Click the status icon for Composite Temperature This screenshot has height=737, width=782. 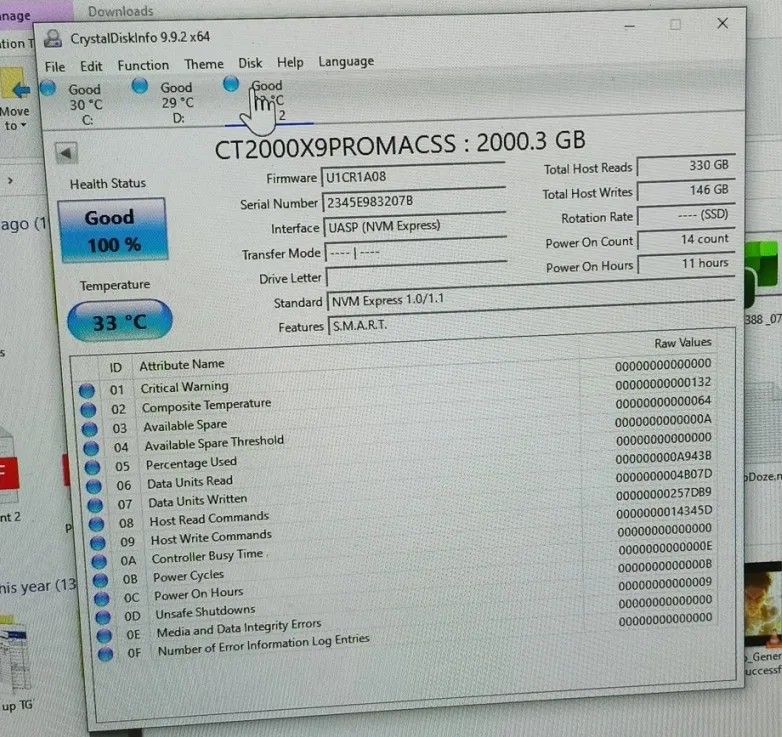click(x=88, y=410)
